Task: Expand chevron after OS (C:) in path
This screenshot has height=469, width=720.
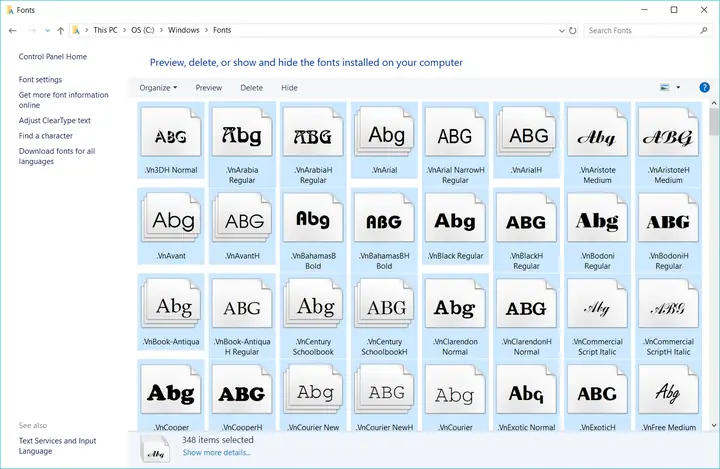Action: point(161,30)
